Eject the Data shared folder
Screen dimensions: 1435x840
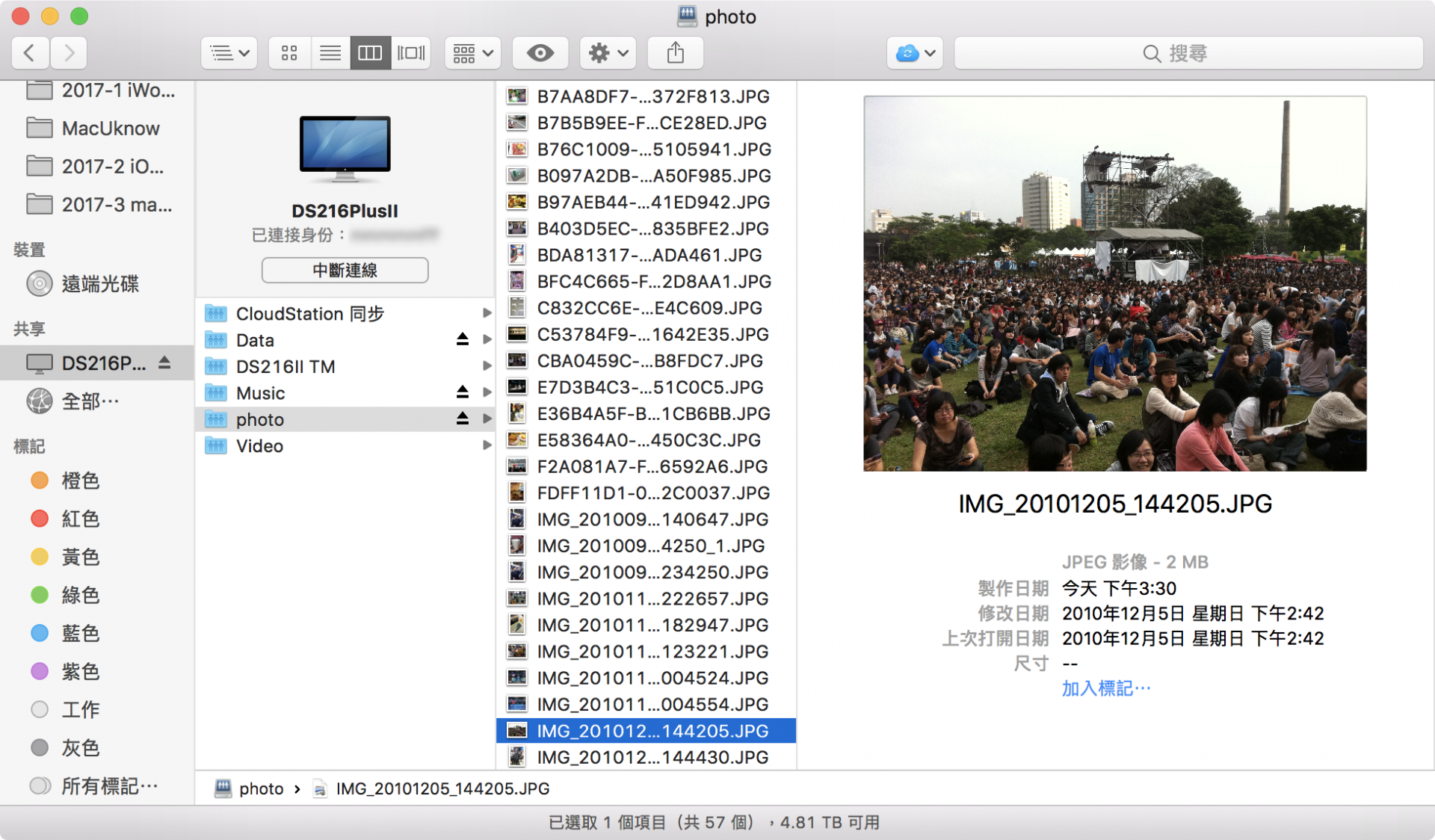tap(463, 339)
